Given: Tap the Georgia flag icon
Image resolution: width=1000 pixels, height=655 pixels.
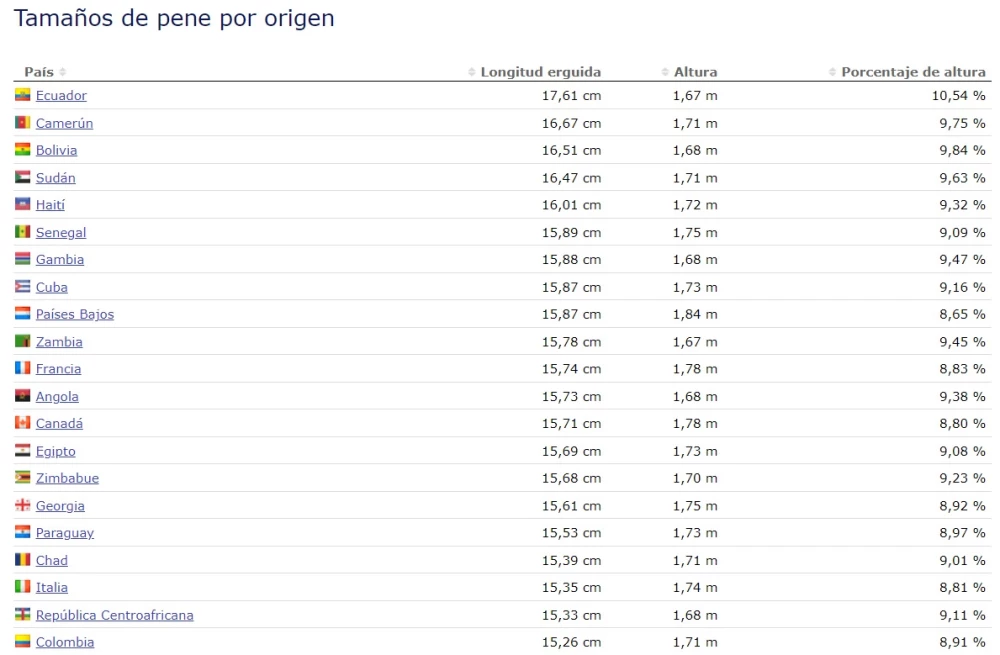Looking at the screenshot, I should [x=22, y=505].
